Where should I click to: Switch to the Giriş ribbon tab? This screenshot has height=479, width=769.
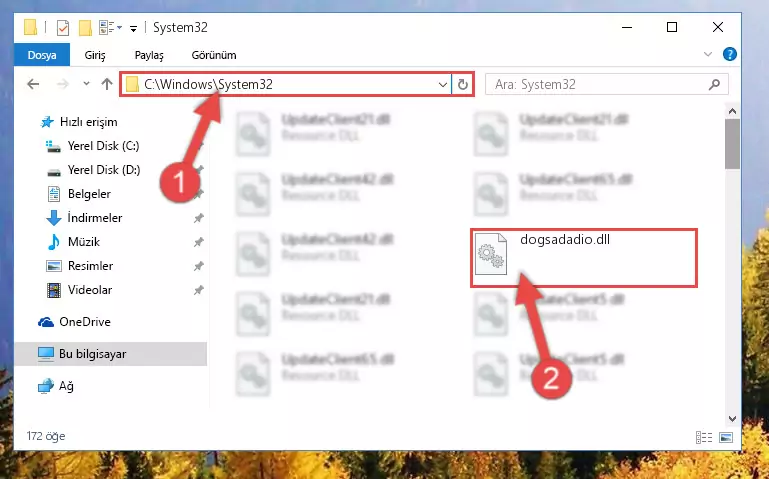95,55
